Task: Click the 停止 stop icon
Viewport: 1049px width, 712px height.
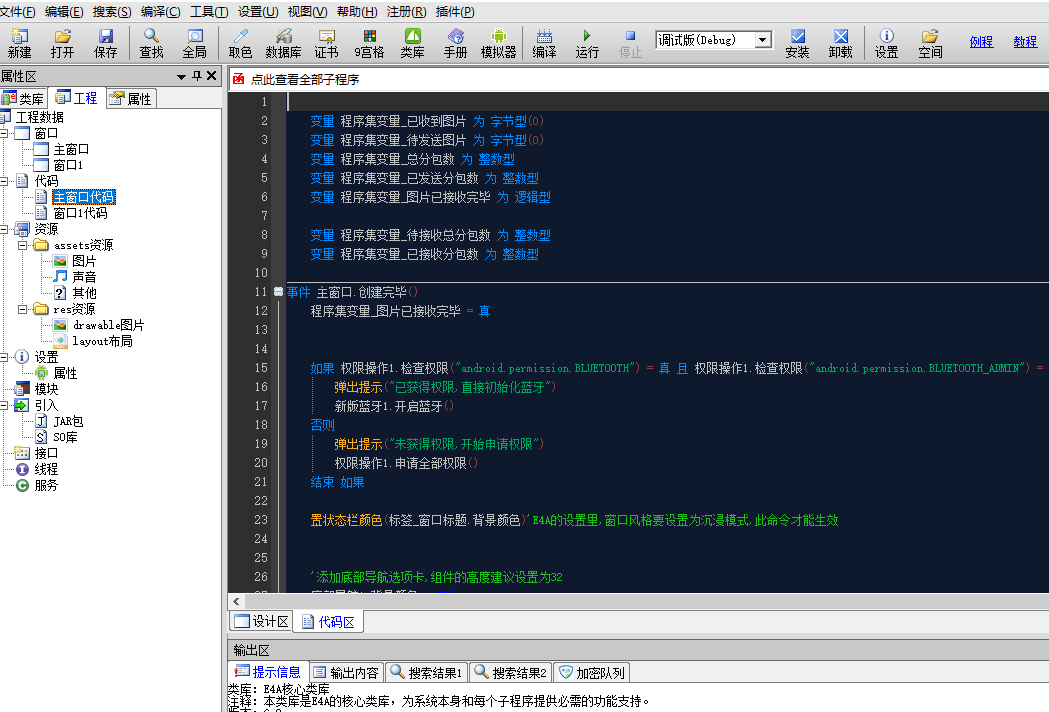Action: pos(630,43)
